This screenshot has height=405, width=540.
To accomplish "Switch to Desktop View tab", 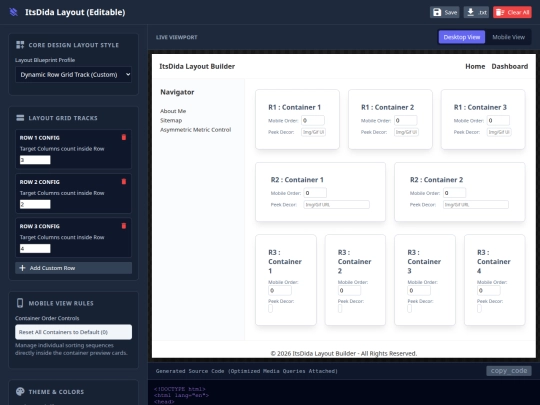I will pyautogui.click(x=461, y=37).
